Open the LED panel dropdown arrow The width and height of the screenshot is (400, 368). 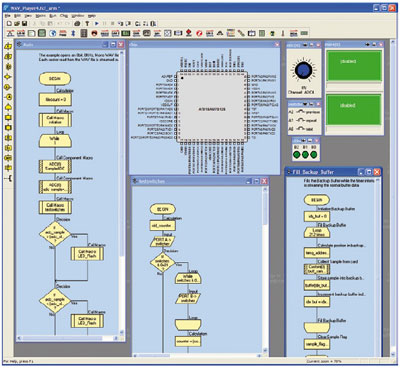tap(303, 141)
